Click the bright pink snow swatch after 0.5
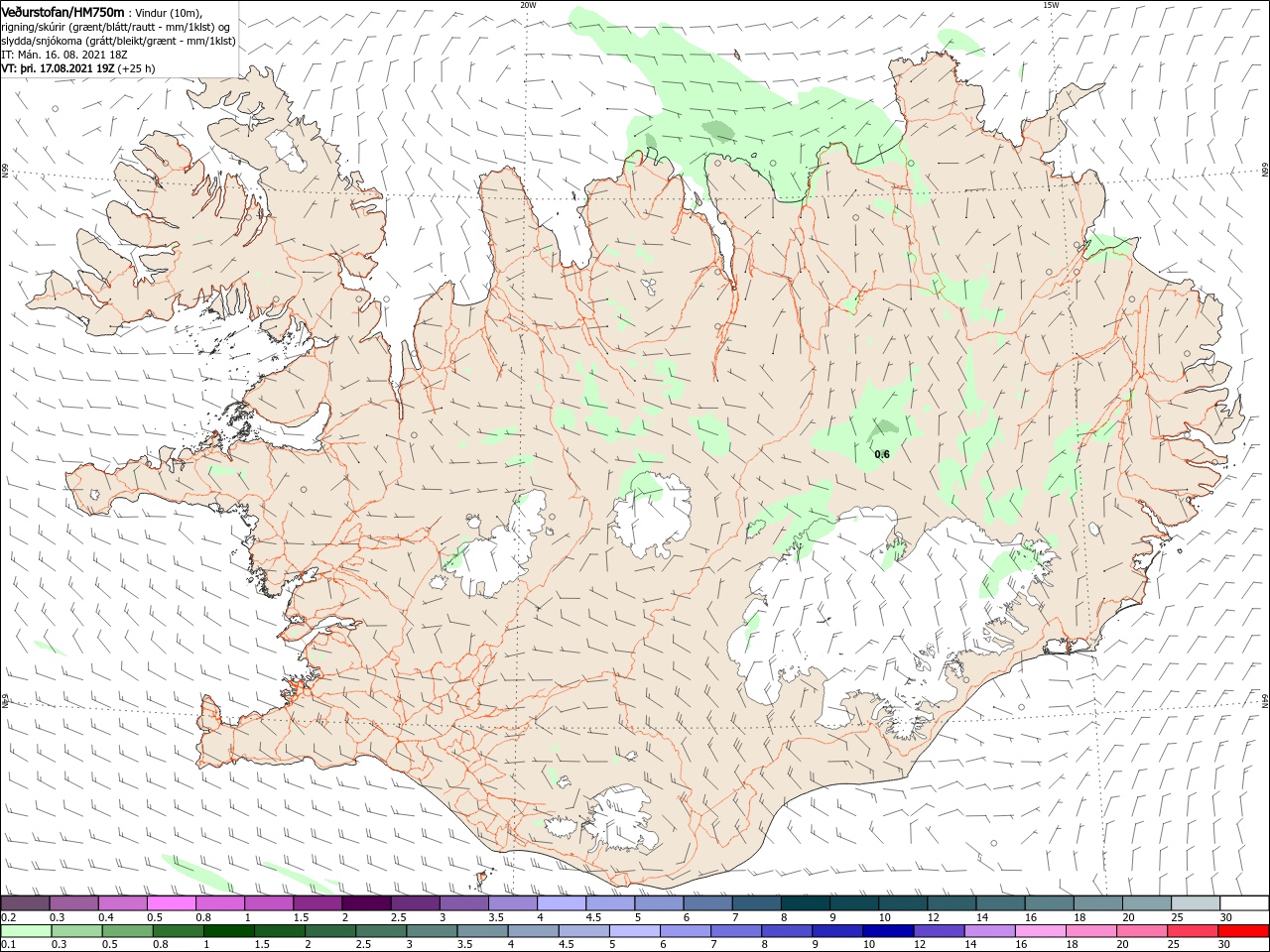The width and height of the screenshot is (1270, 952). (x=172, y=903)
